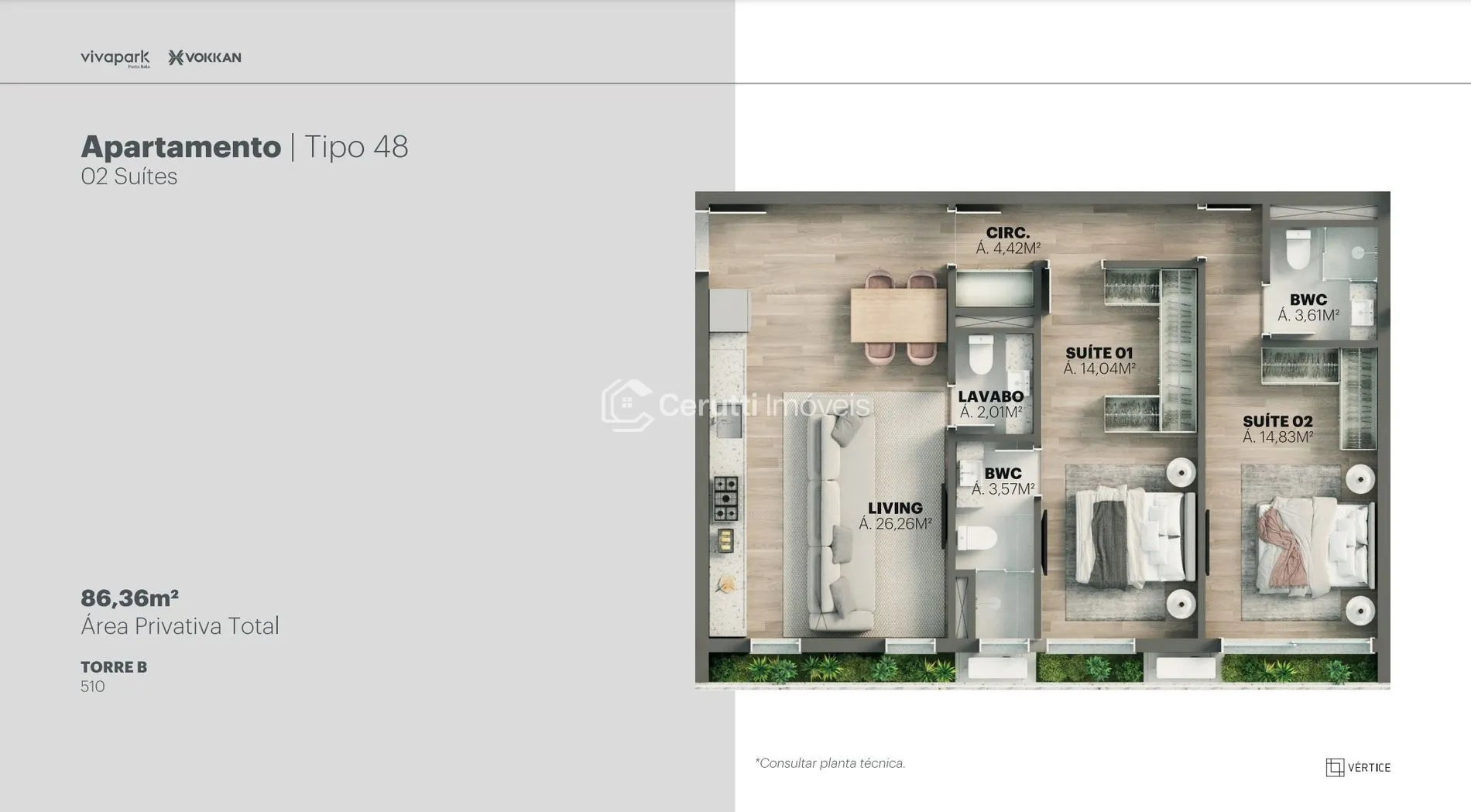Click the Apartamento Tipo 48 heading
The image size is (1471, 812).
(x=244, y=146)
